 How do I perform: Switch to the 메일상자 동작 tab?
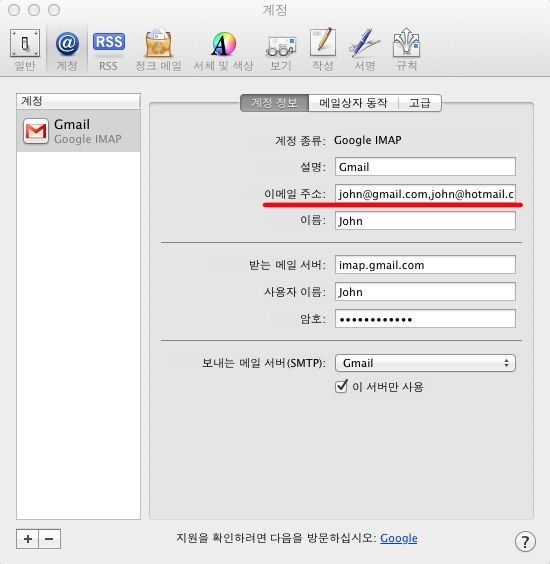coord(353,103)
